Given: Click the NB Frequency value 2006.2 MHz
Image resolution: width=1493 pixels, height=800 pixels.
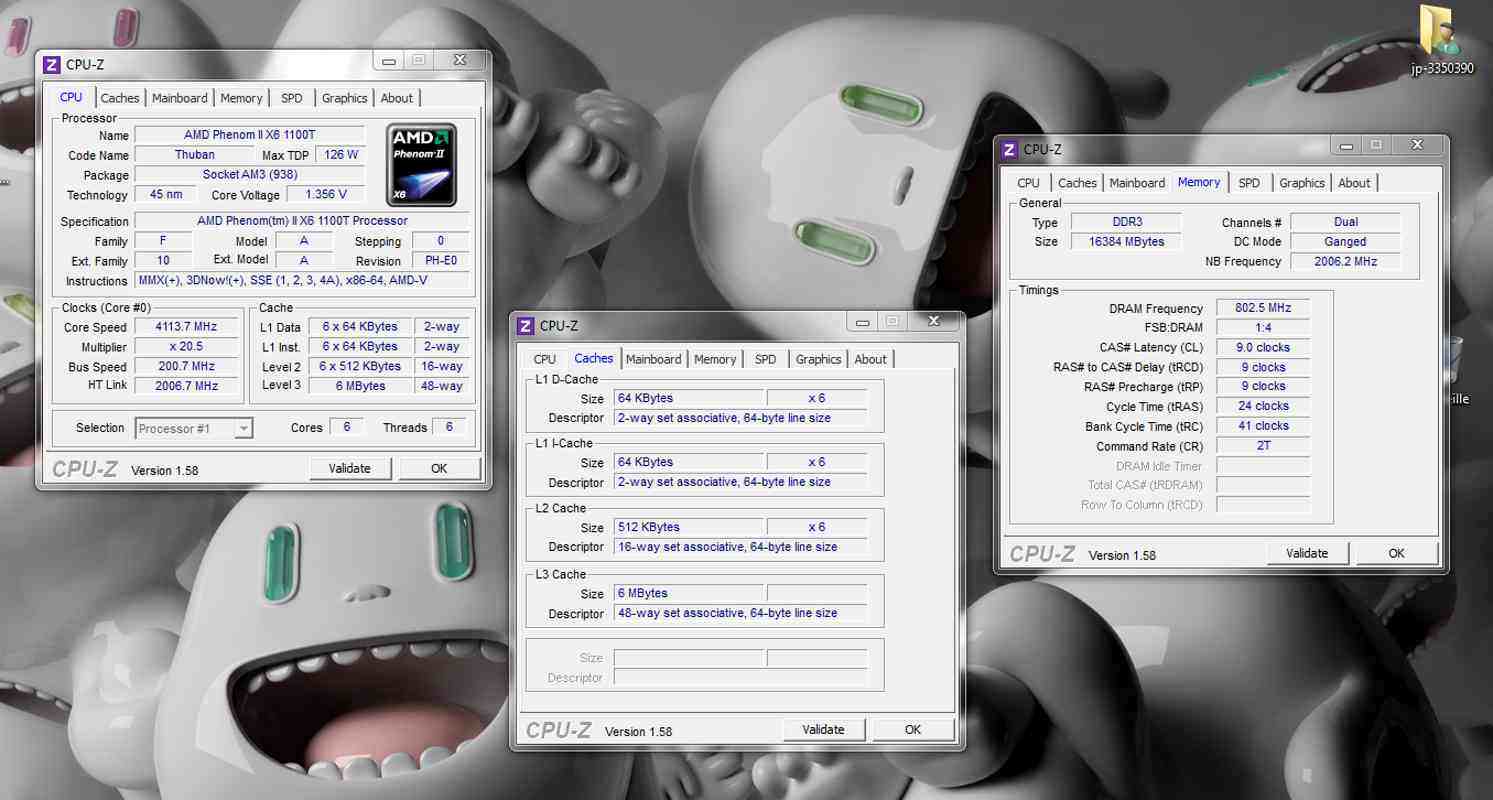Looking at the screenshot, I should [1345, 261].
